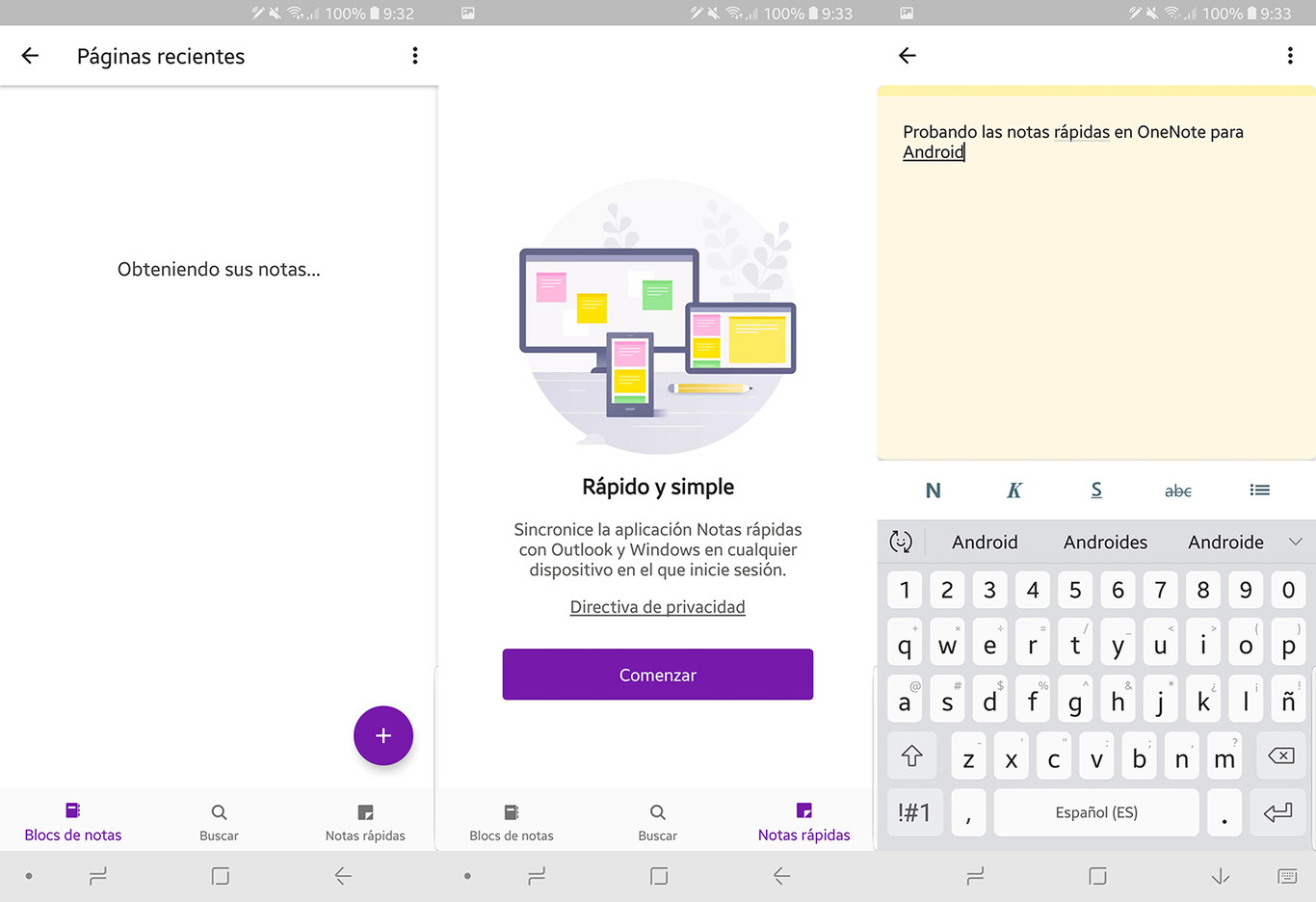Toggle the Shift key on the keyboard
Viewport: 1316px width, 902px height.
(911, 756)
